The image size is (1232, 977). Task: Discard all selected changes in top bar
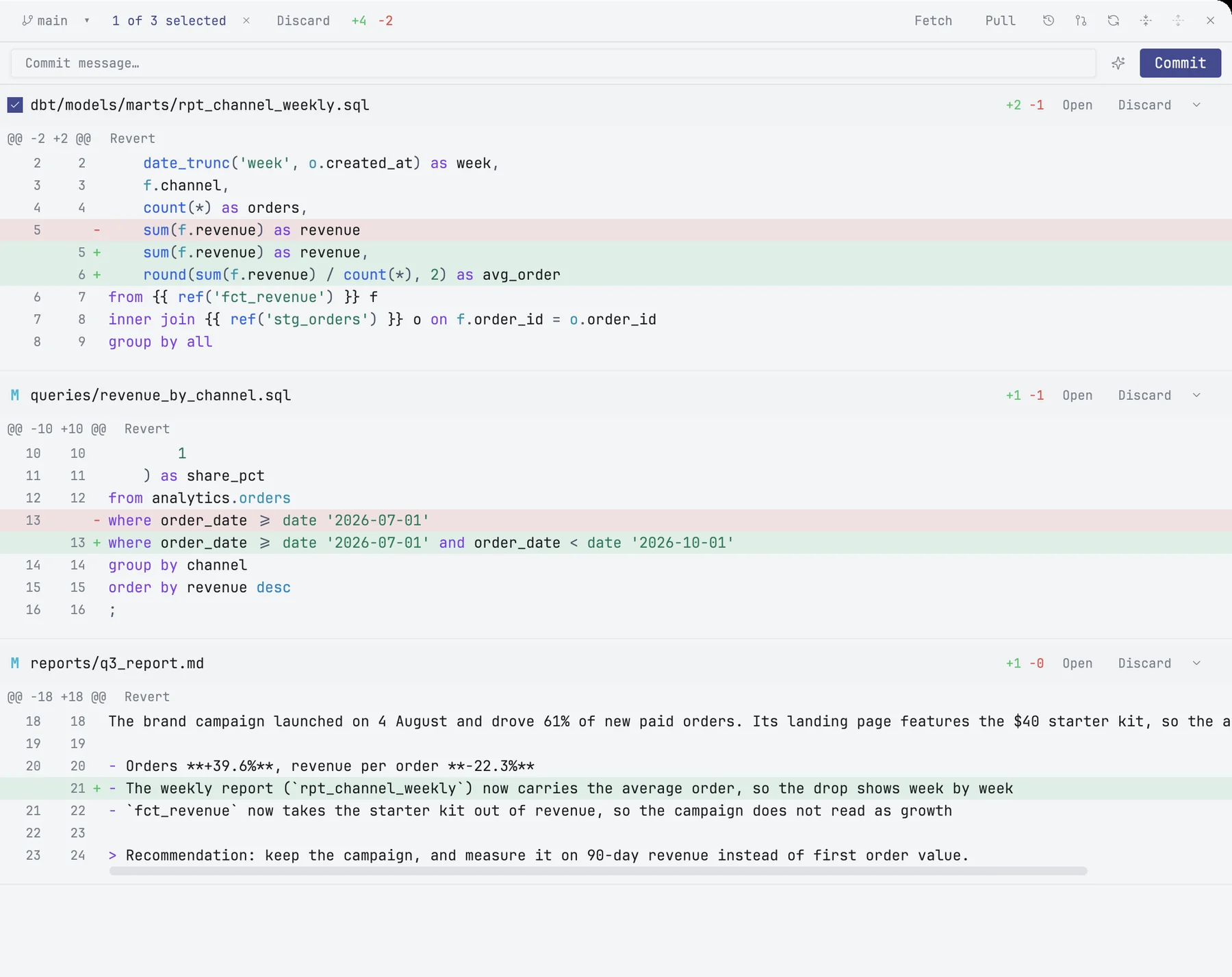[303, 21]
